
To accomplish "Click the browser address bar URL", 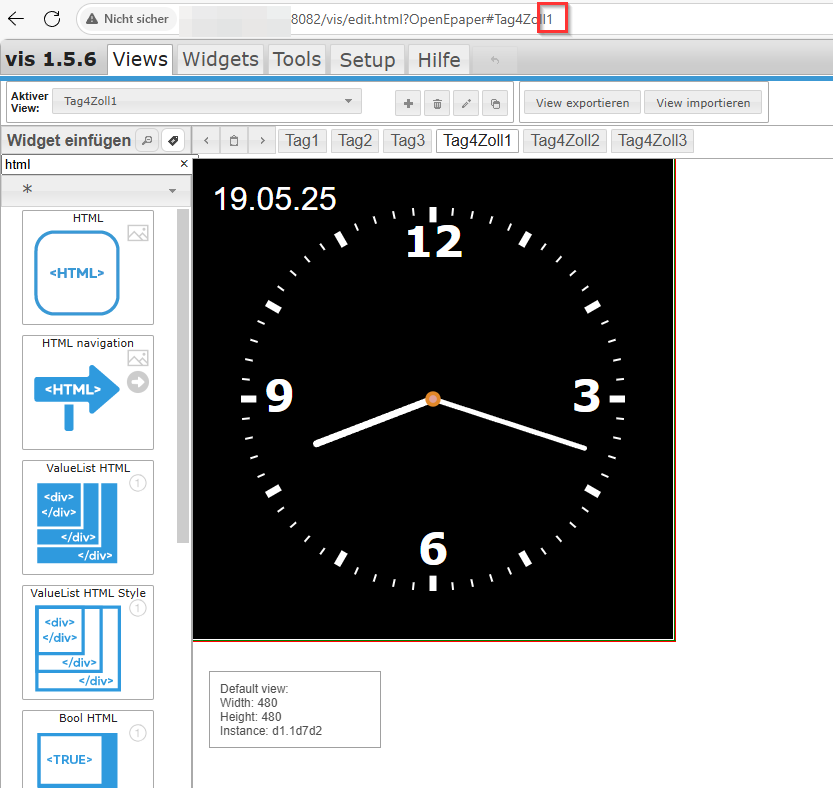I will [x=422, y=20].
